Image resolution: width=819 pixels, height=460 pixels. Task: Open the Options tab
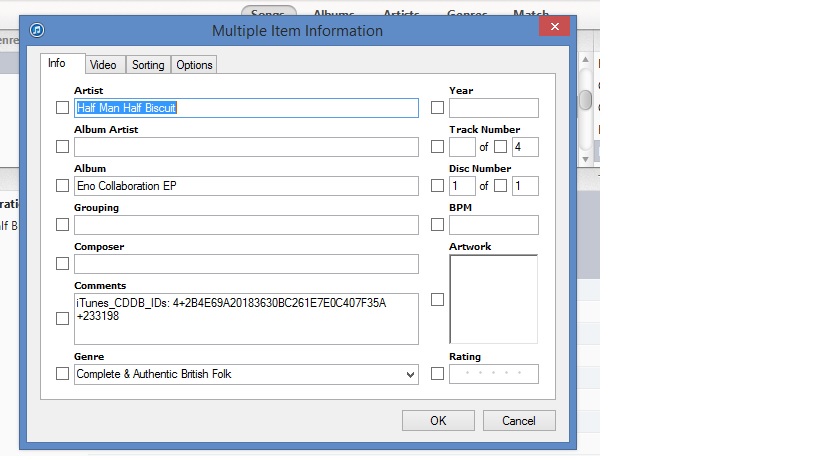pyautogui.click(x=194, y=65)
